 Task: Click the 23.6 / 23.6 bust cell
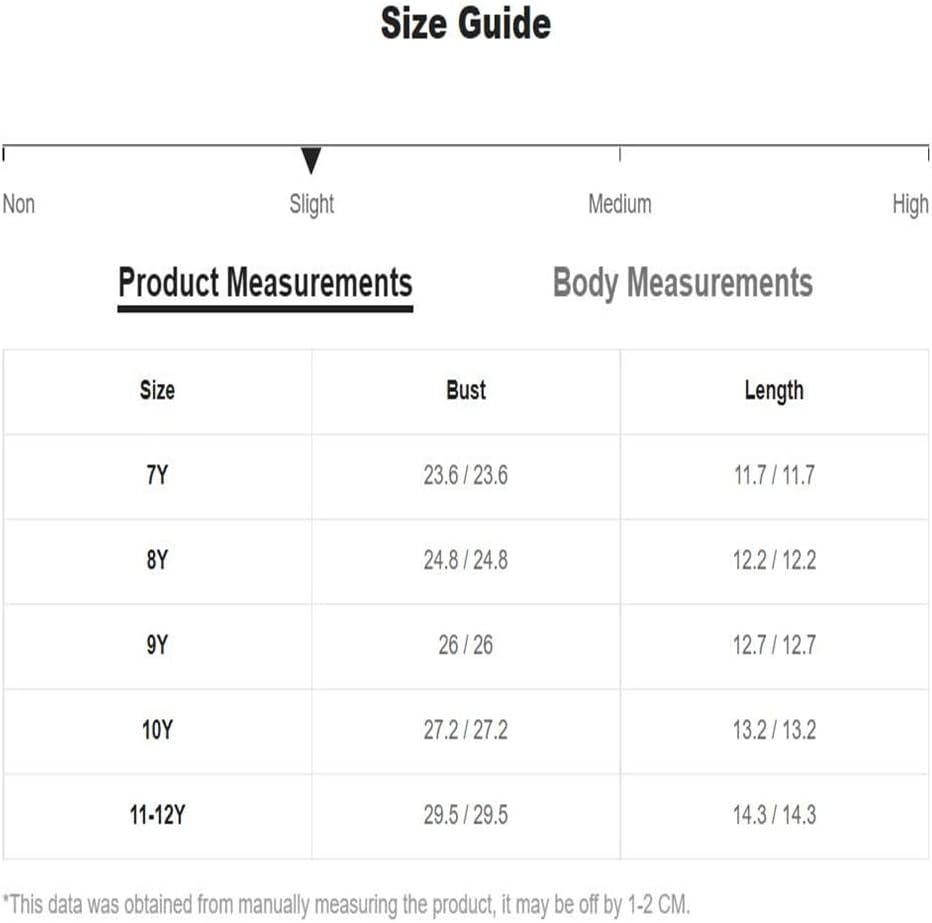pyautogui.click(x=466, y=475)
